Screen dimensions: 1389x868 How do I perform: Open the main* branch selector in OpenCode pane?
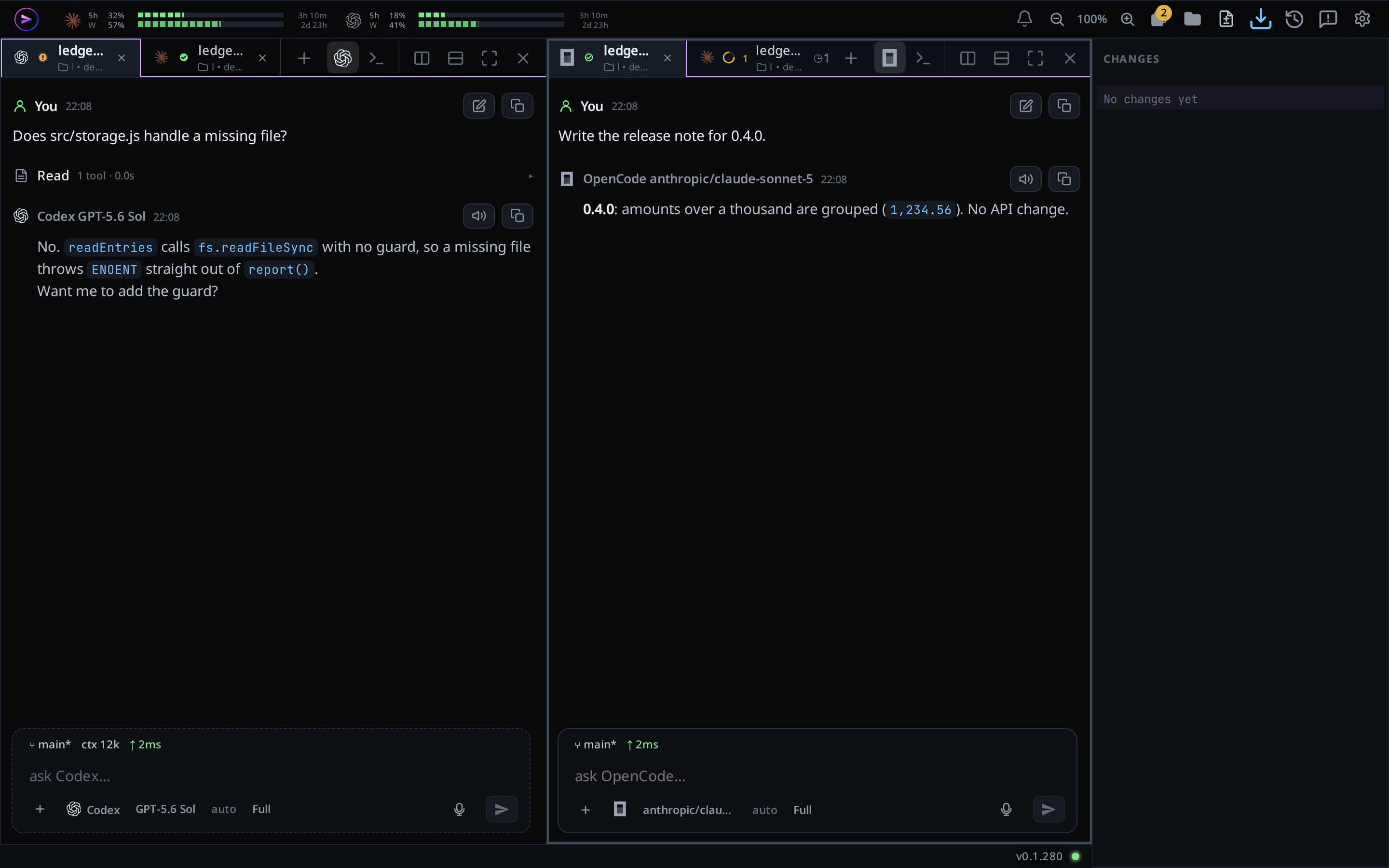pos(595,745)
